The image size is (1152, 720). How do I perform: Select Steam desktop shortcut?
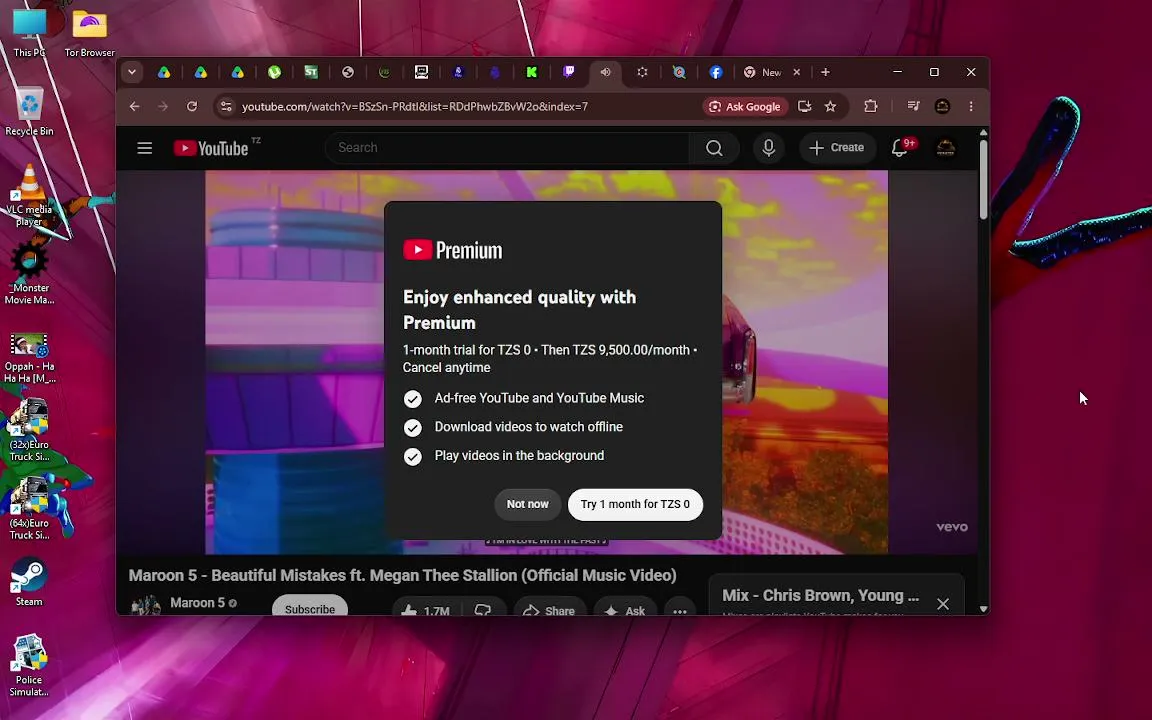coord(29,582)
